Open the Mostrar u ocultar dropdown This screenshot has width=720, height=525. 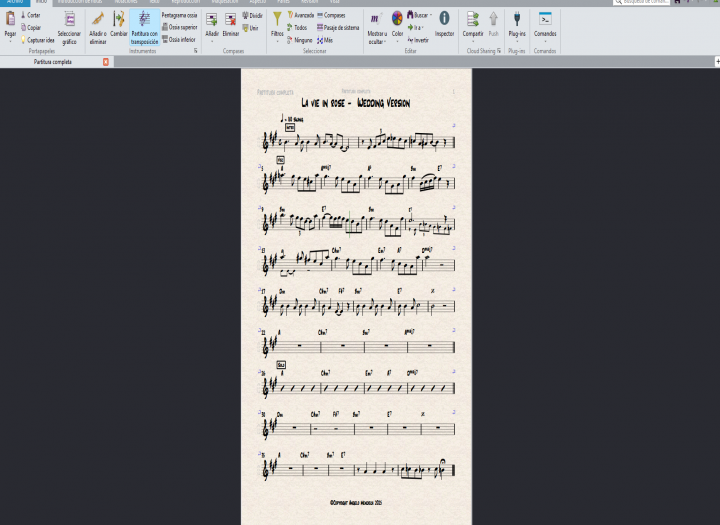[375, 38]
